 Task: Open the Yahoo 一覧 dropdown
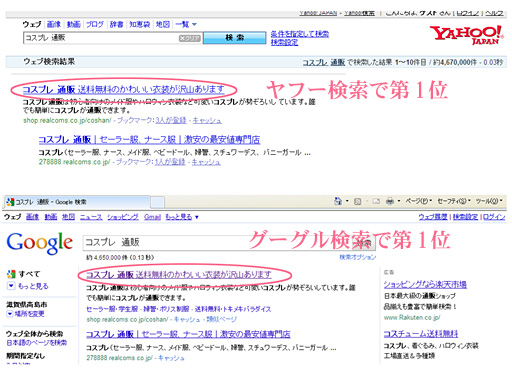(186, 24)
